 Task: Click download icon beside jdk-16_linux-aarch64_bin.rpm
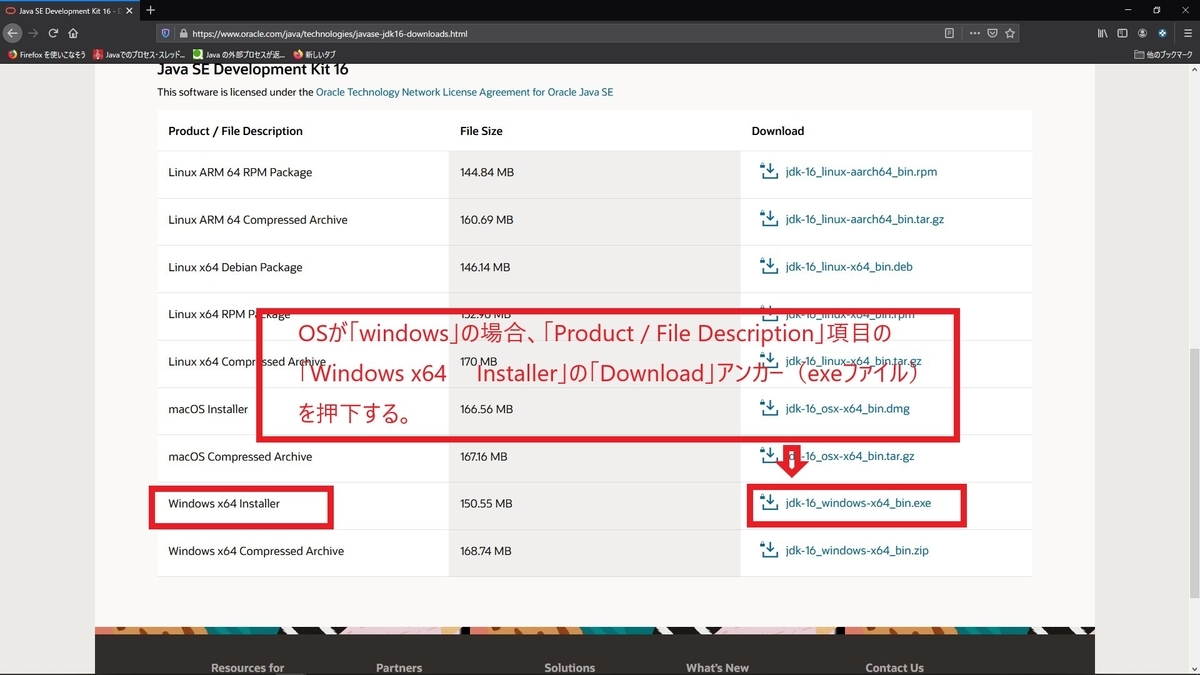(769, 171)
